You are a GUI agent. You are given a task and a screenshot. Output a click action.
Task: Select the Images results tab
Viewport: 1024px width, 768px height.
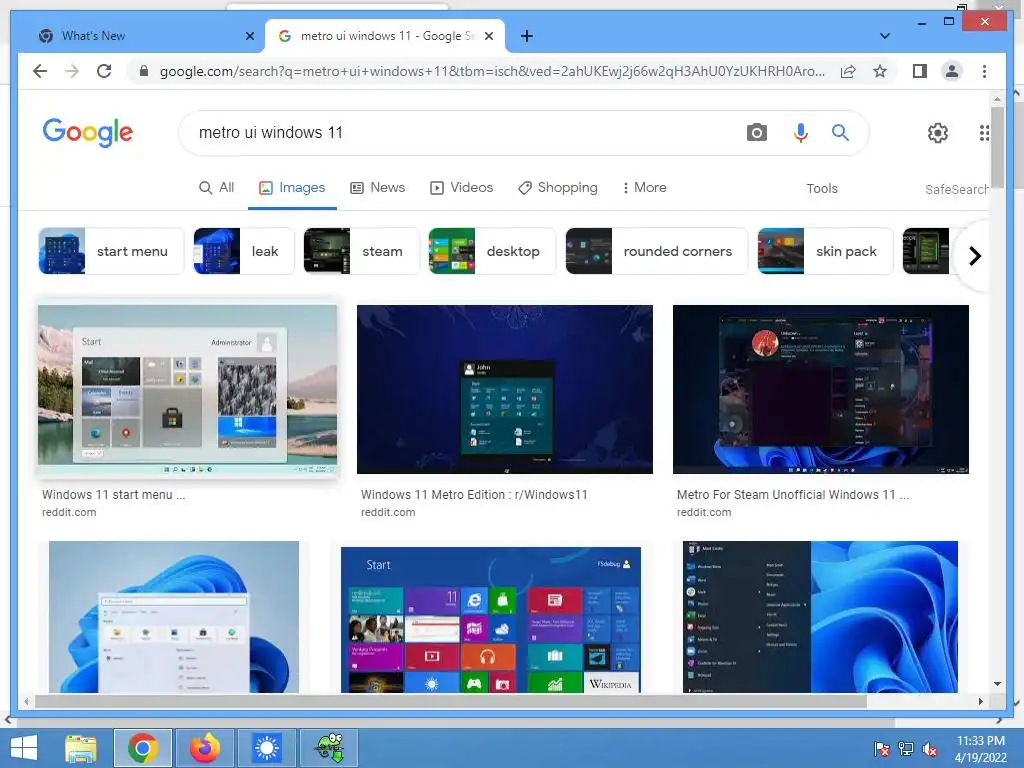click(292, 188)
